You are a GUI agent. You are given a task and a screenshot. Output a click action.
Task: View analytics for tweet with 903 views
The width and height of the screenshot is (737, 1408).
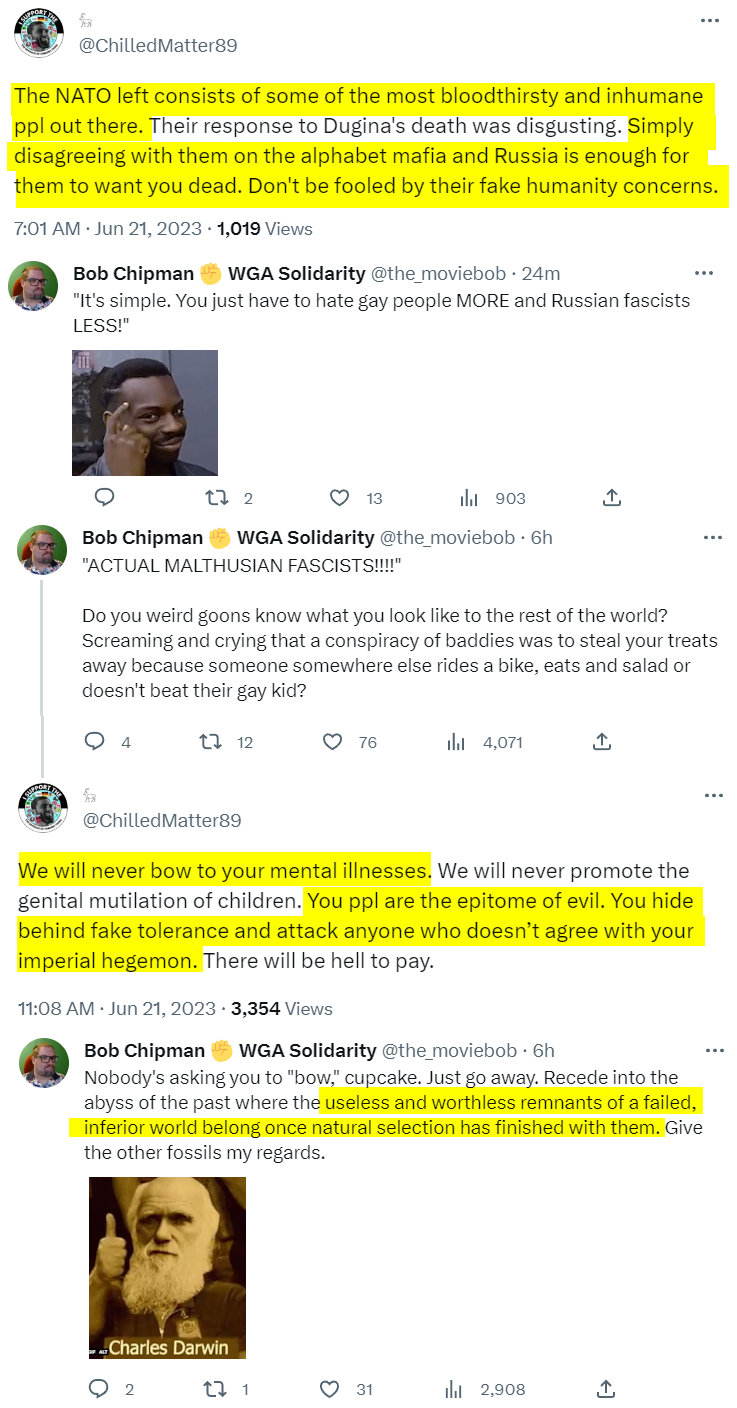(x=467, y=497)
